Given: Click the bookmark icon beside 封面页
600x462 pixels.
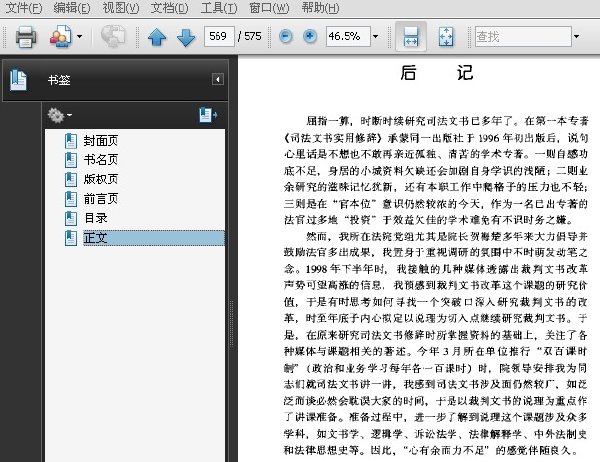Looking at the screenshot, I should 71,141.
